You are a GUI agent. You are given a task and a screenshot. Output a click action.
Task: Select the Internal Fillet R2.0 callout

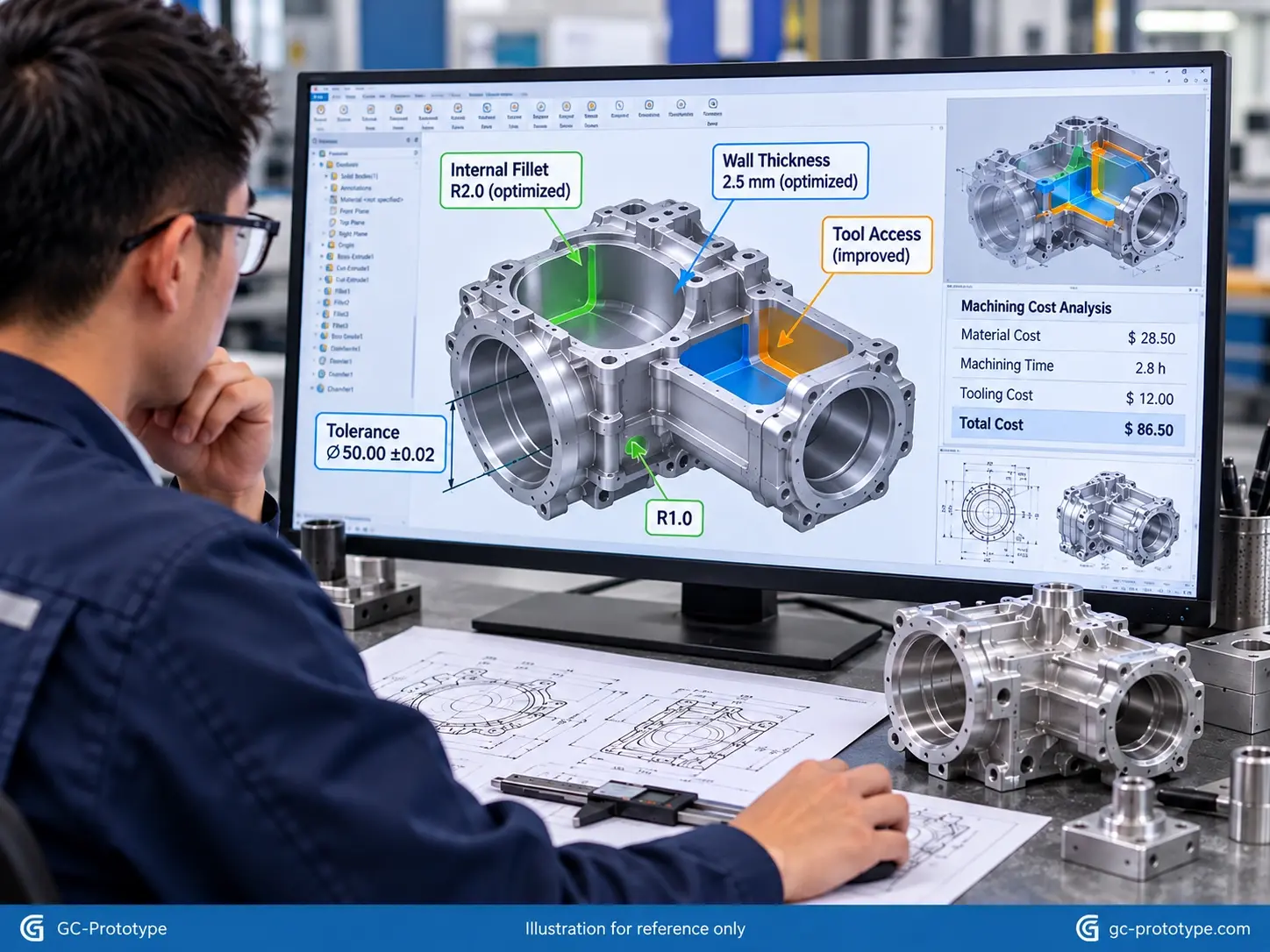(510, 181)
